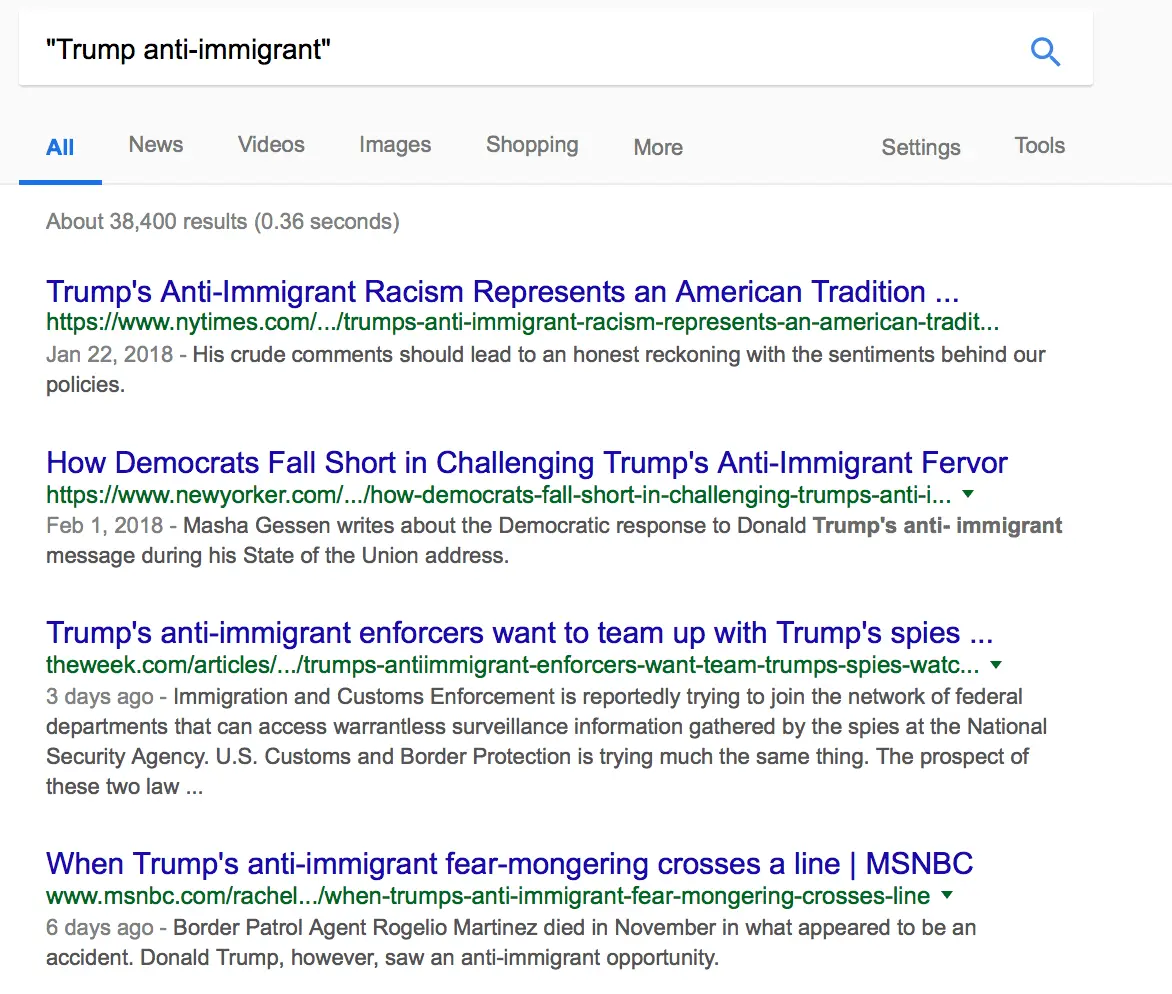1172x994 pixels.
Task: Open the New Yorker Democrats article
Action: tap(525, 462)
